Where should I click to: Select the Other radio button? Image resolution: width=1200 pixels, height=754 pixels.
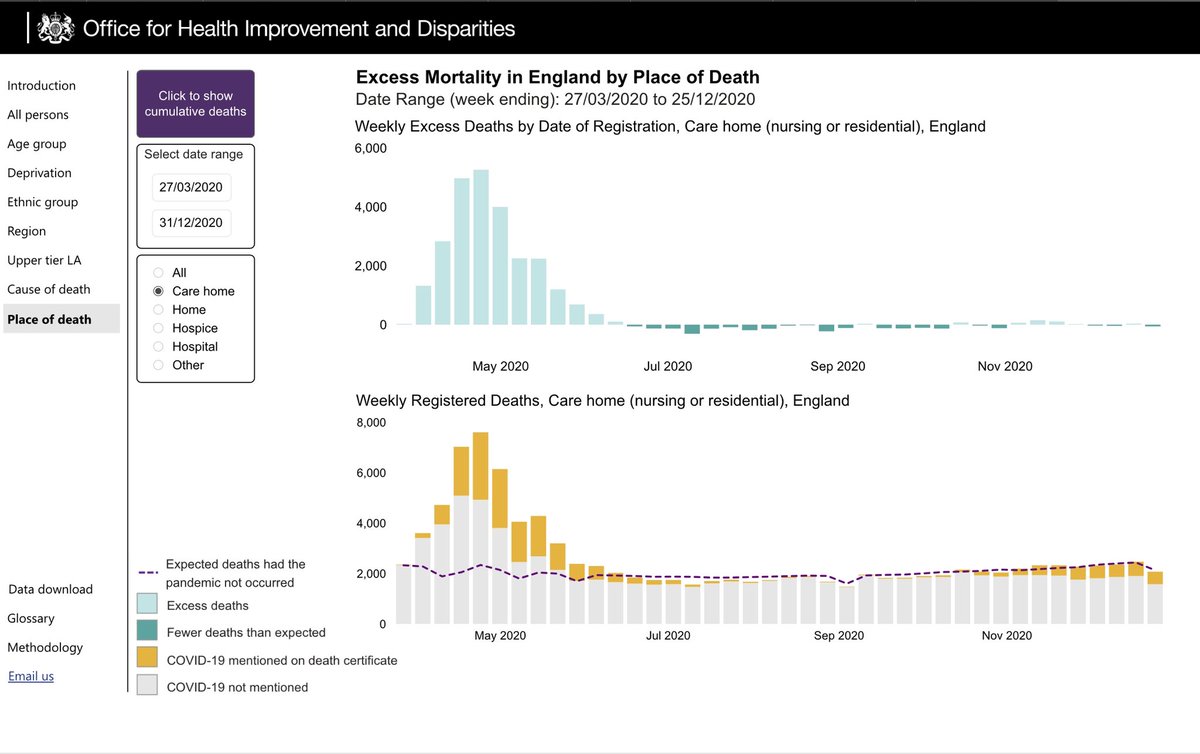[158, 365]
